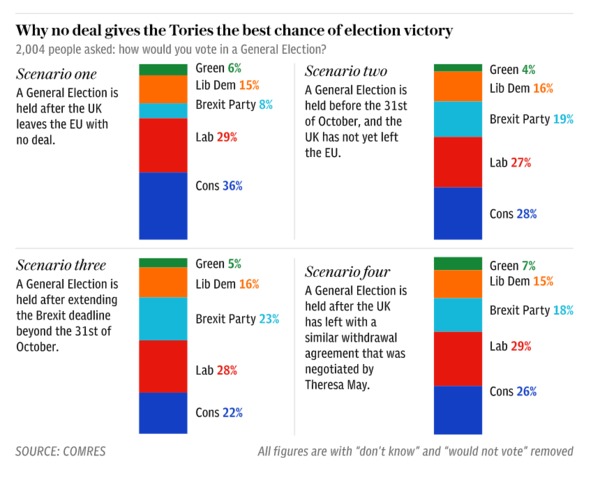Click the "2,004 people asked" subtitle
The height and width of the screenshot is (482, 600).
point(171,49)
